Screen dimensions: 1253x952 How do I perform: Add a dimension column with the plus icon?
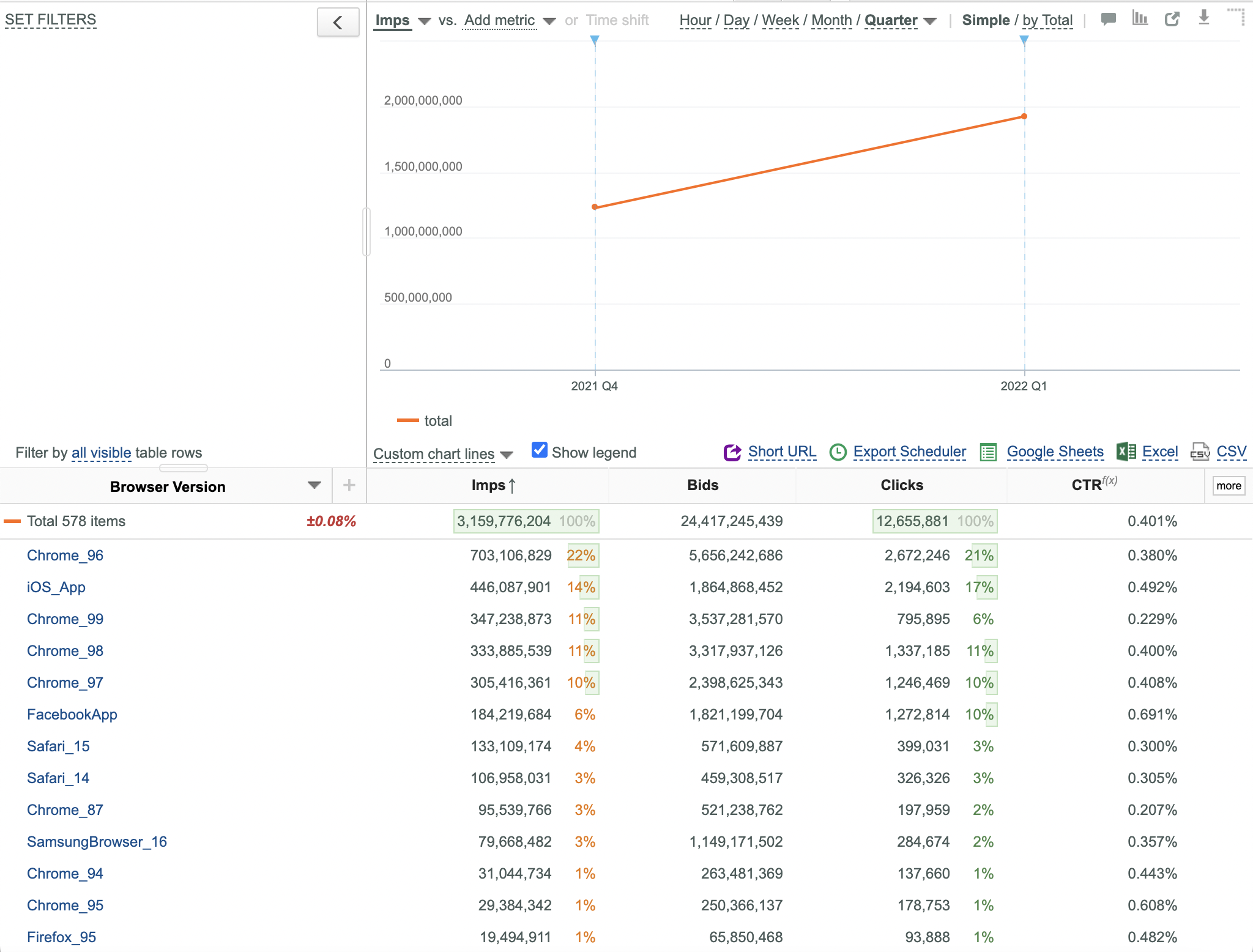coord(349,485)
